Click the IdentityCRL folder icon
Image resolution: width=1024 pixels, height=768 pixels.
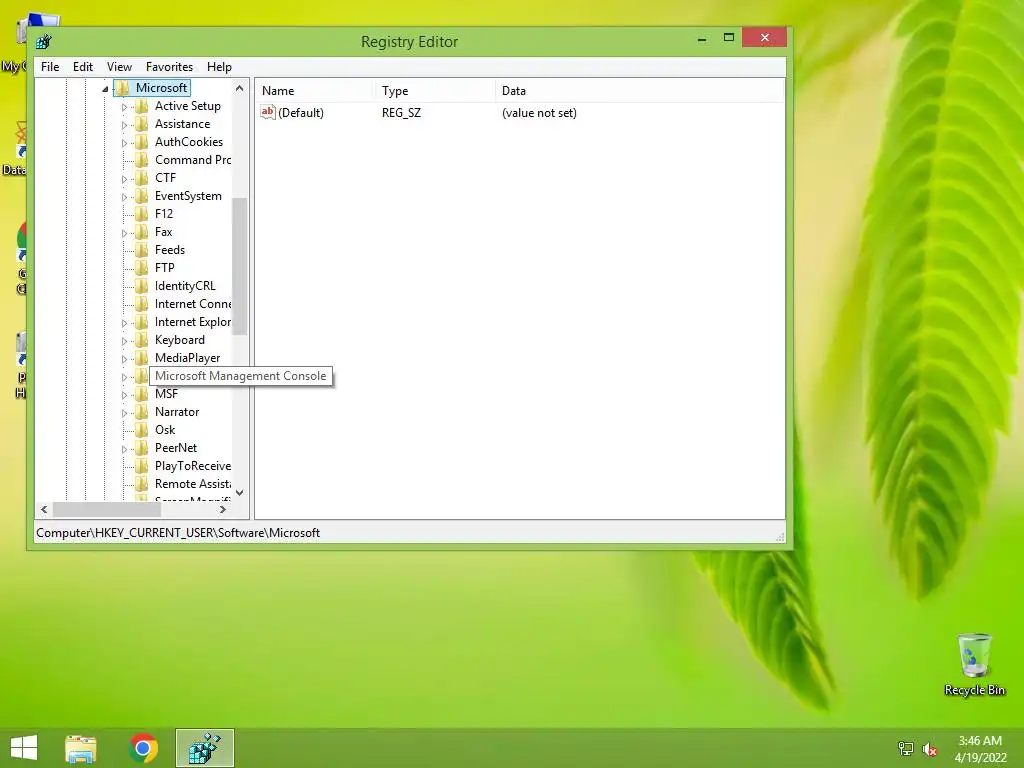tap(142, 285)
